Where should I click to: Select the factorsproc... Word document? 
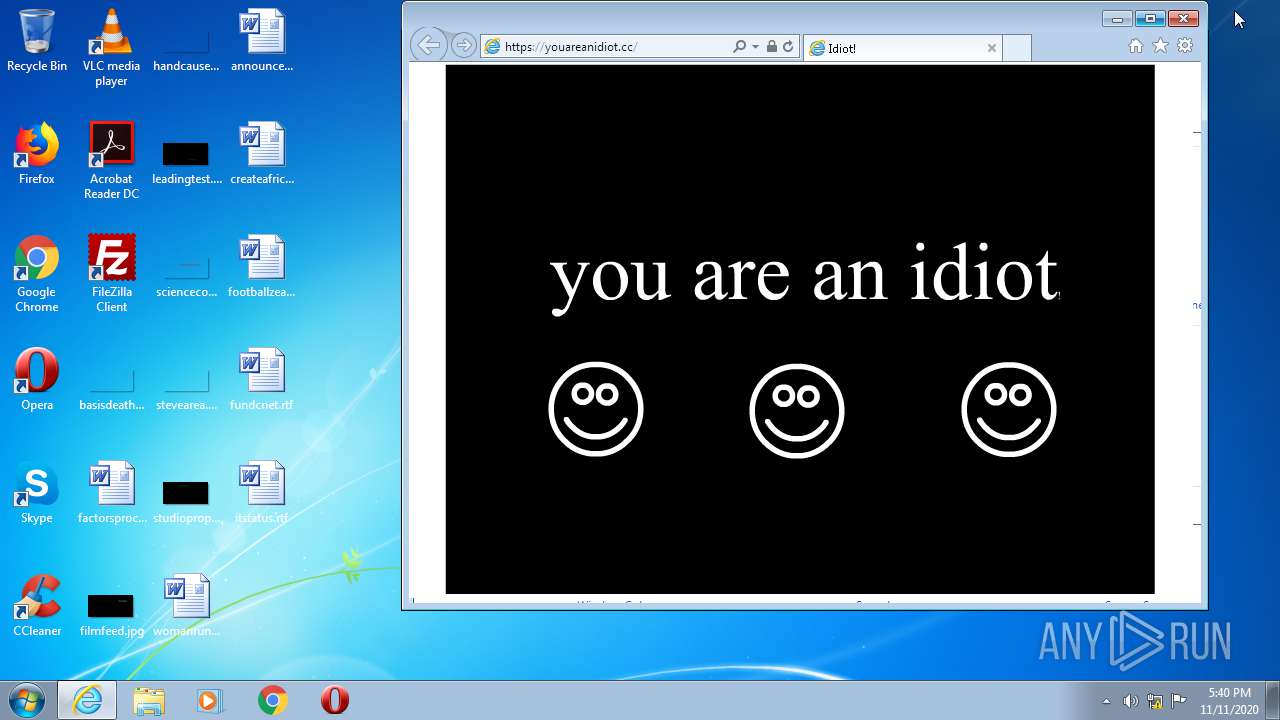[111, 493]
